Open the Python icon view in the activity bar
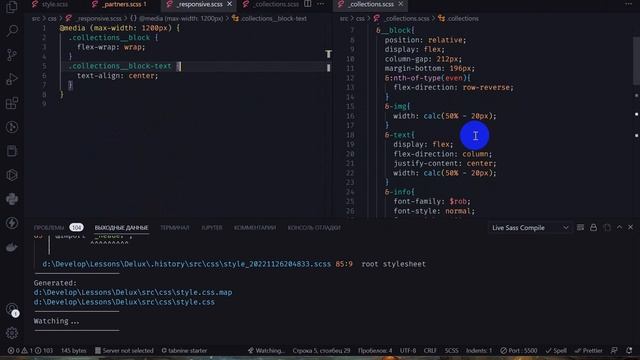Screen dimensions: 640x360 tap(12, 199)
